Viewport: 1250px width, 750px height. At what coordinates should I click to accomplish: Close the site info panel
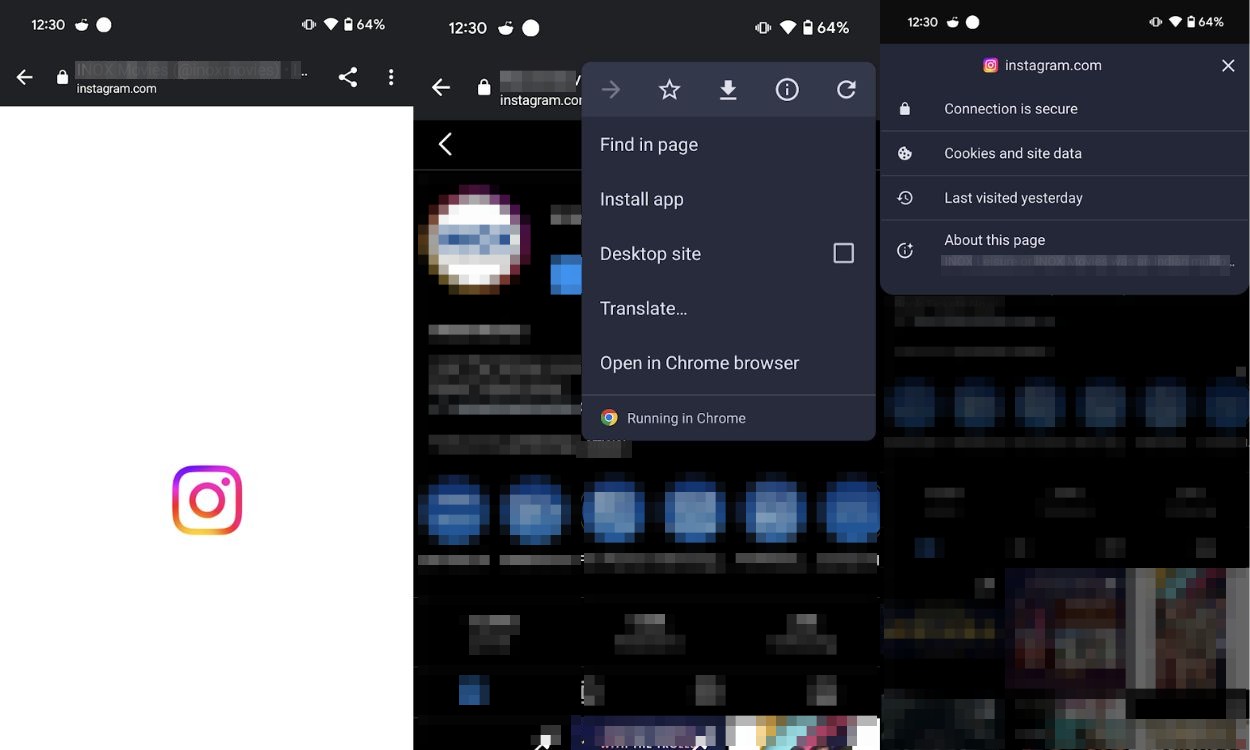pos(1228,65)
